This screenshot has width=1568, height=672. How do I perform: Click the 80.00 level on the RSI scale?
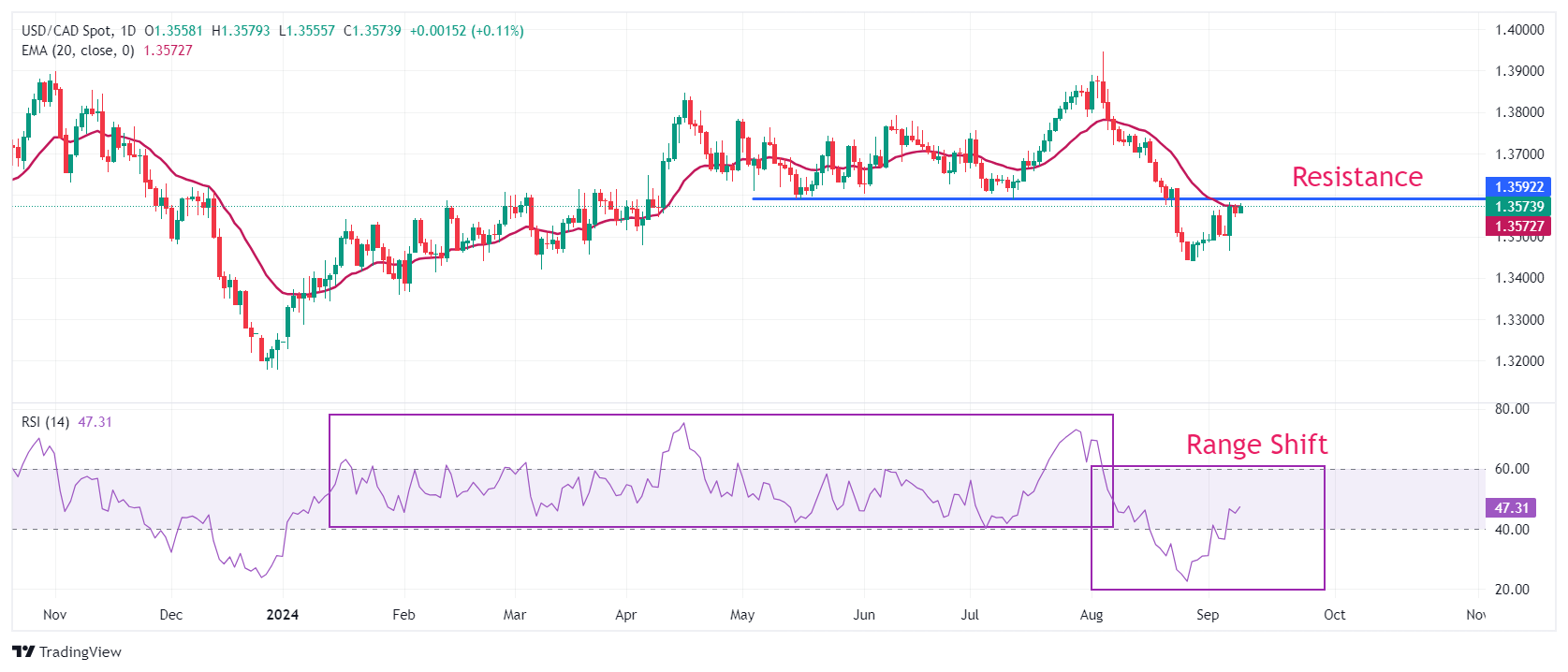[x=1512, y=409]
